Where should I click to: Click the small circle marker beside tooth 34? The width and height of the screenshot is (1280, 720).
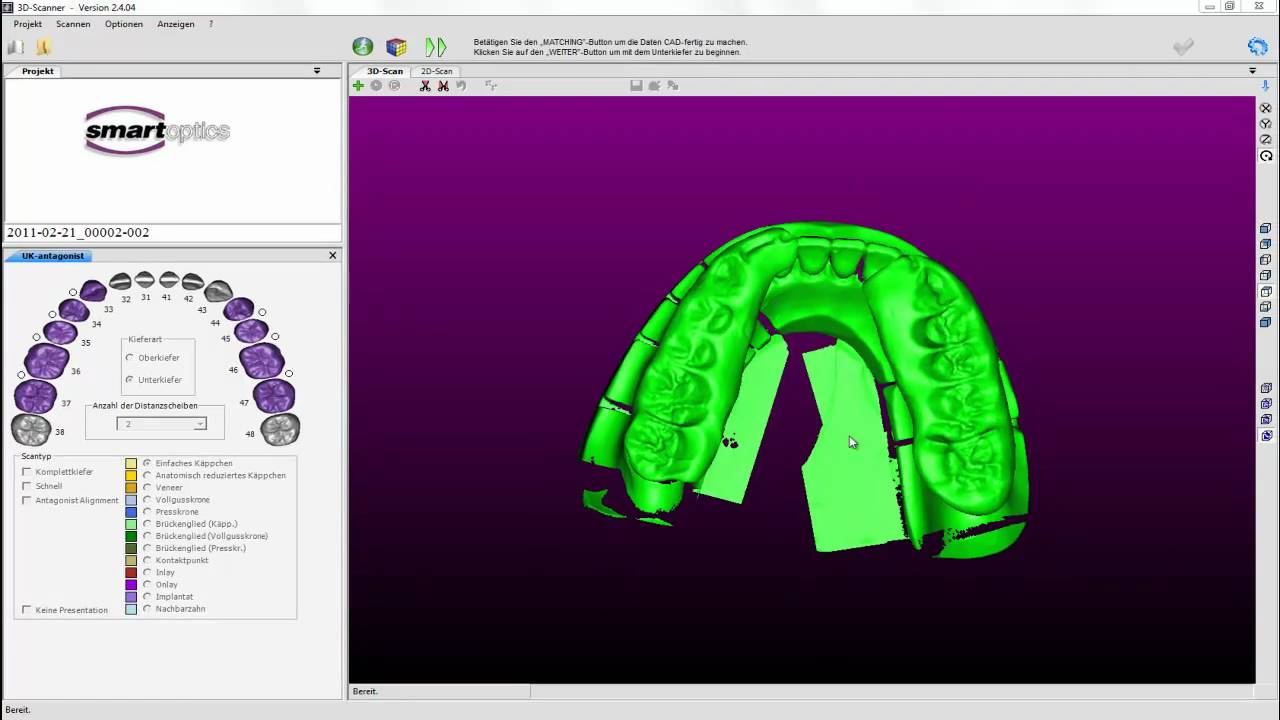tap(52, 314)
